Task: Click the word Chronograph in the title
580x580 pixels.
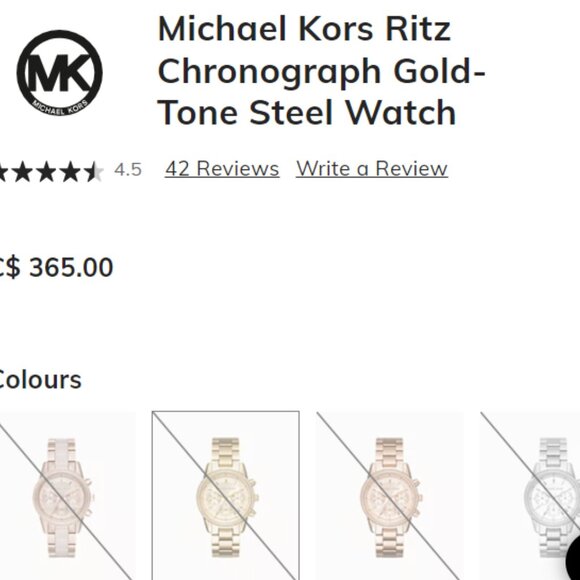Action: (269, 72)
